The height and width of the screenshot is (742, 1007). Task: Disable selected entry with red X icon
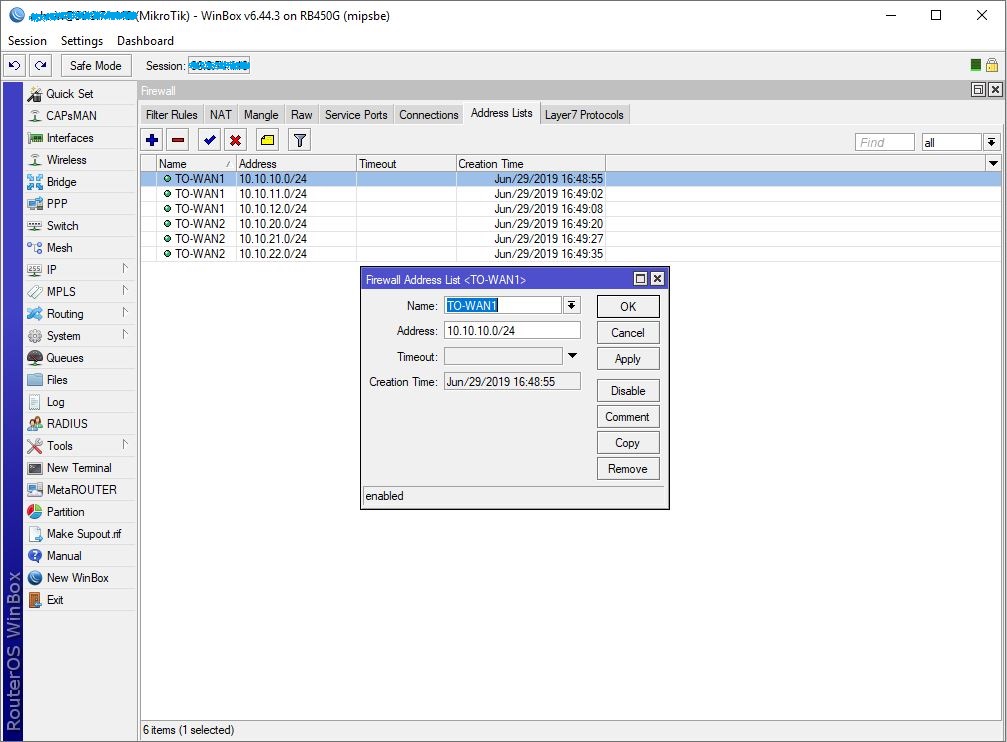click(236, 139)
